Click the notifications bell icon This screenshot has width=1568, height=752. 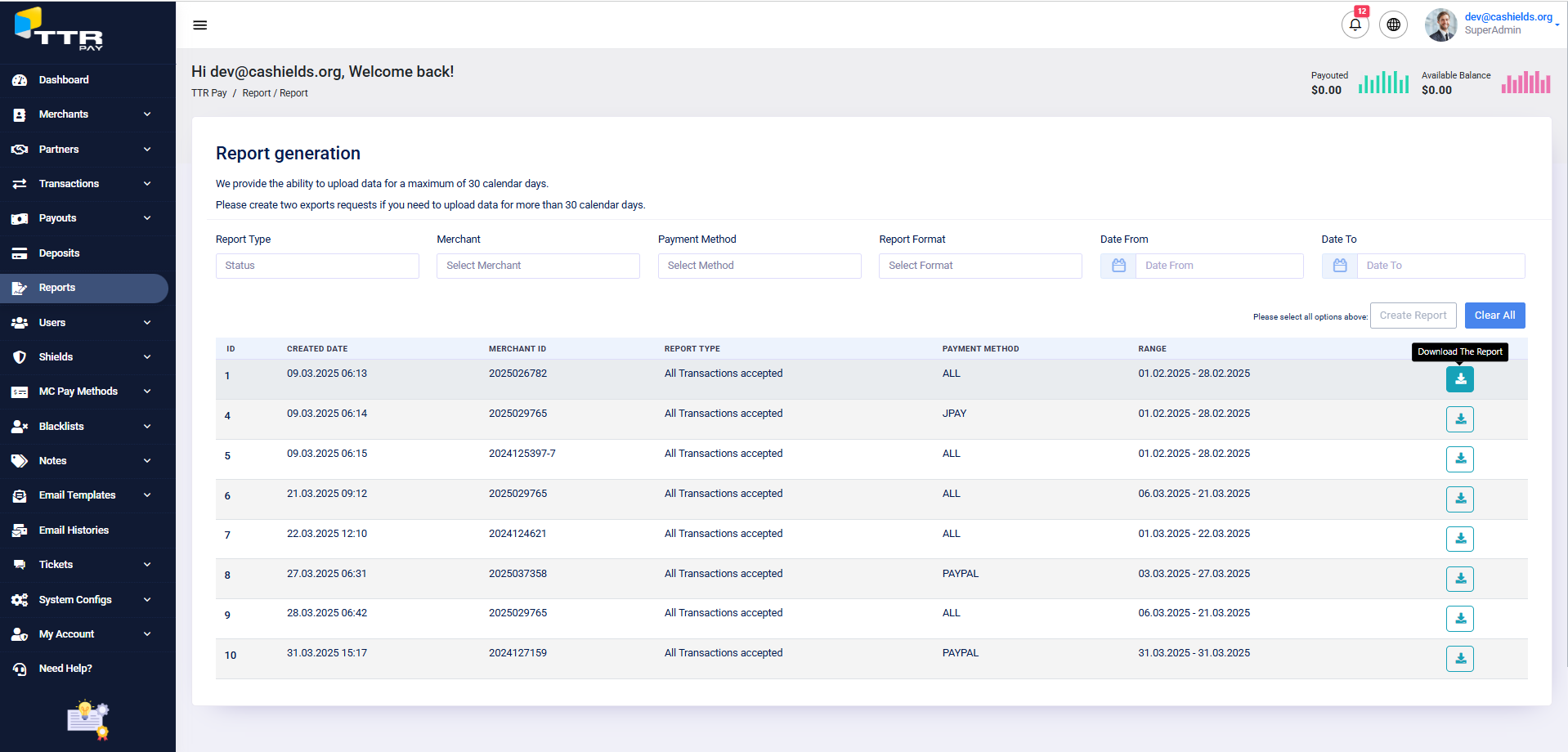[1355, 25]
